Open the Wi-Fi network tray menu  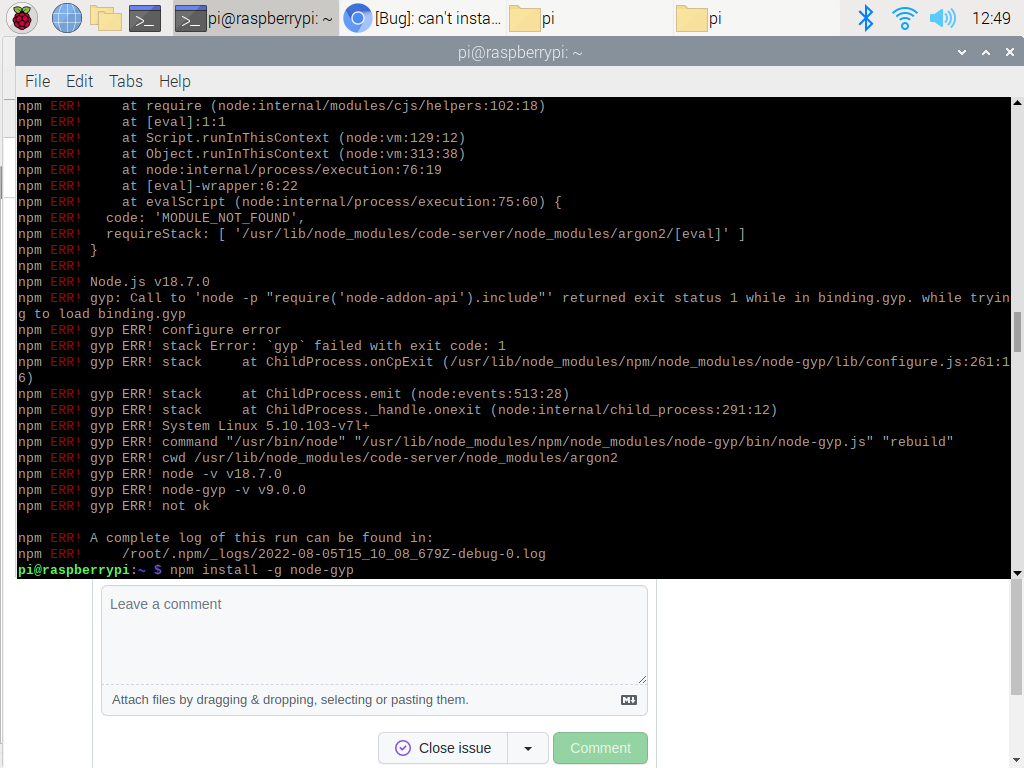(904, 18)
